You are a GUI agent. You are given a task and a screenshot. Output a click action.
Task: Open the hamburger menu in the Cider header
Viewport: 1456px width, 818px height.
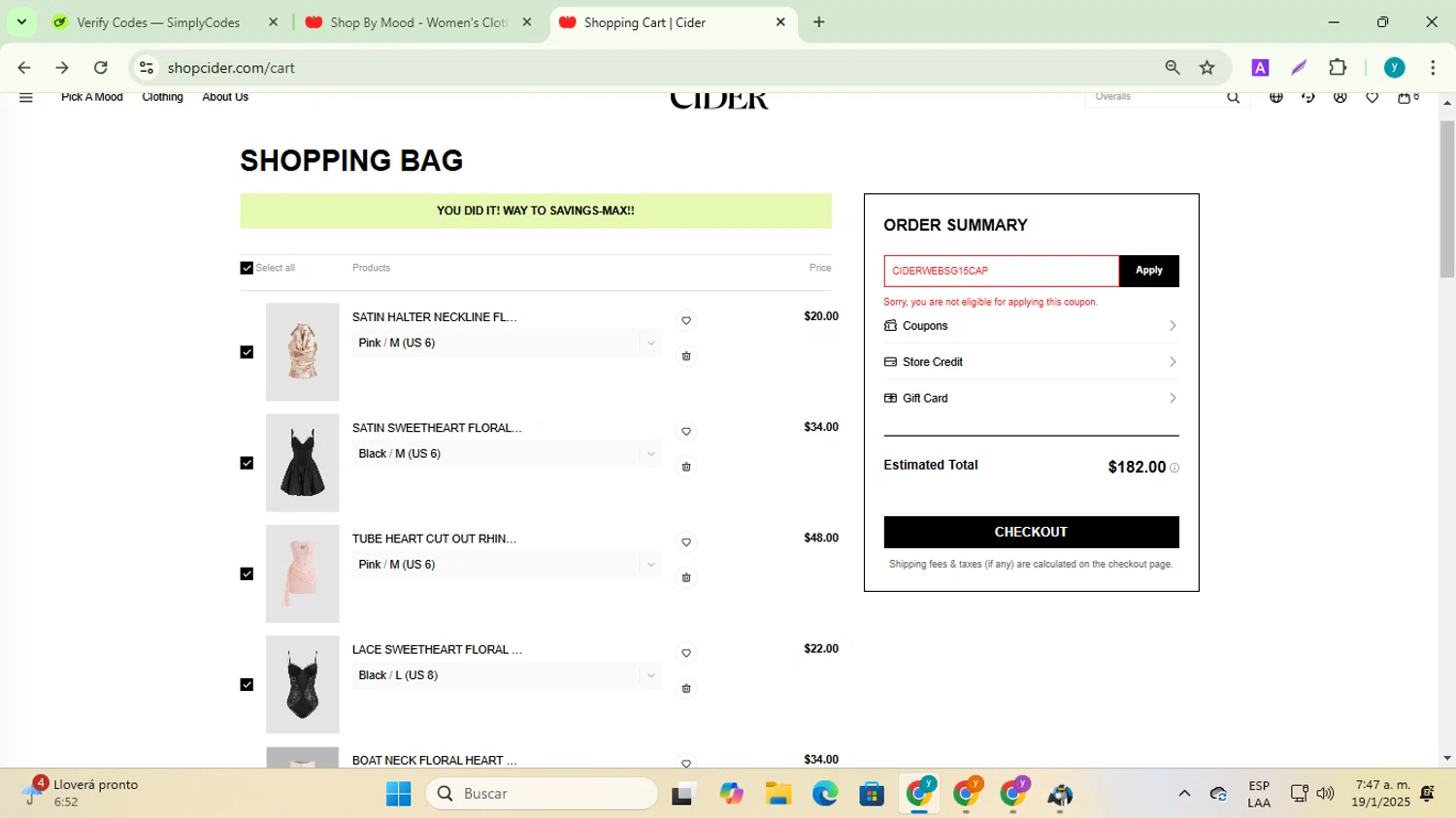pos(26,97)
